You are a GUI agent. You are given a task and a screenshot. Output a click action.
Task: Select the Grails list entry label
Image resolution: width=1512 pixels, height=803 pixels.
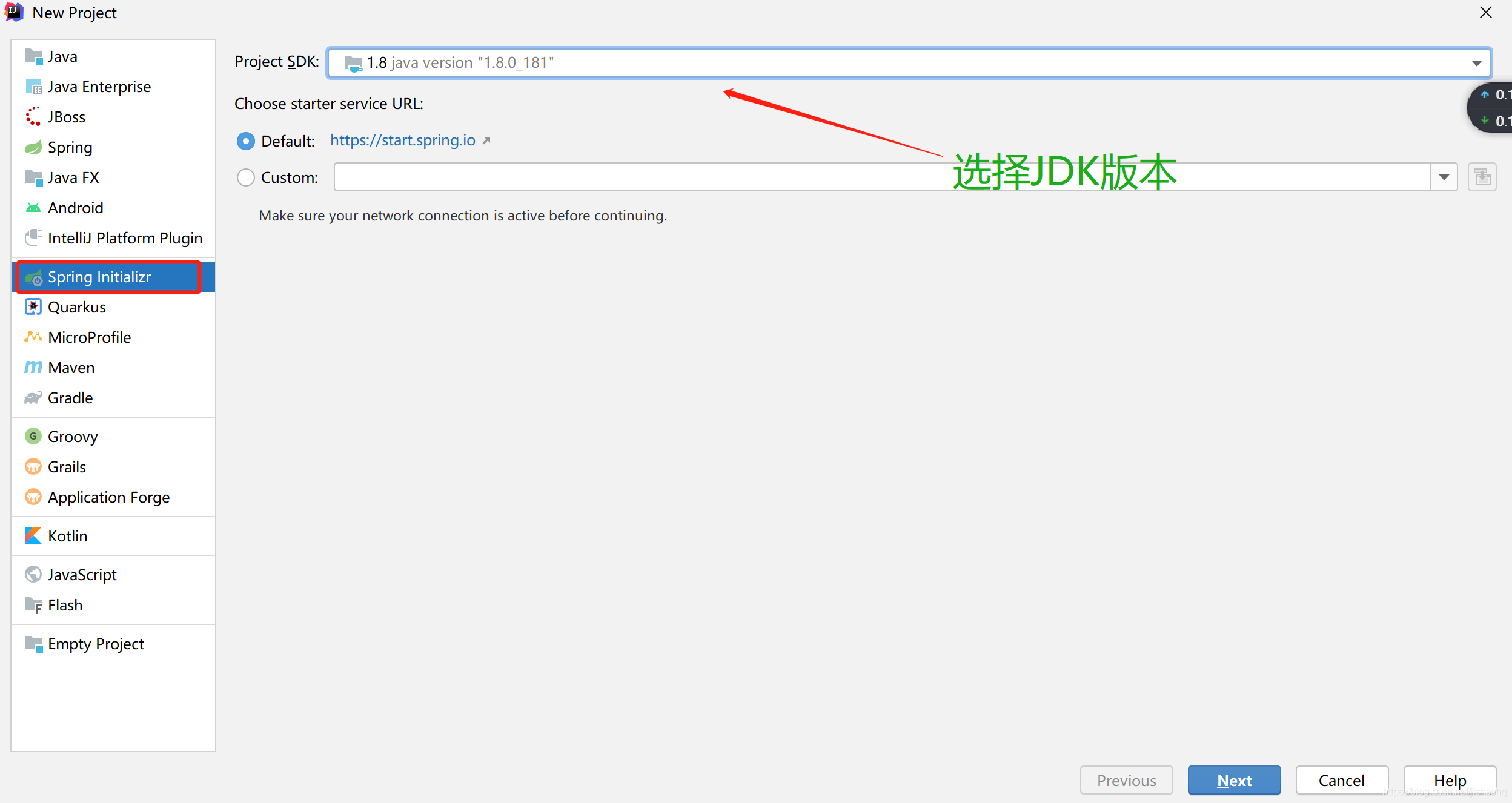[67, 467]
